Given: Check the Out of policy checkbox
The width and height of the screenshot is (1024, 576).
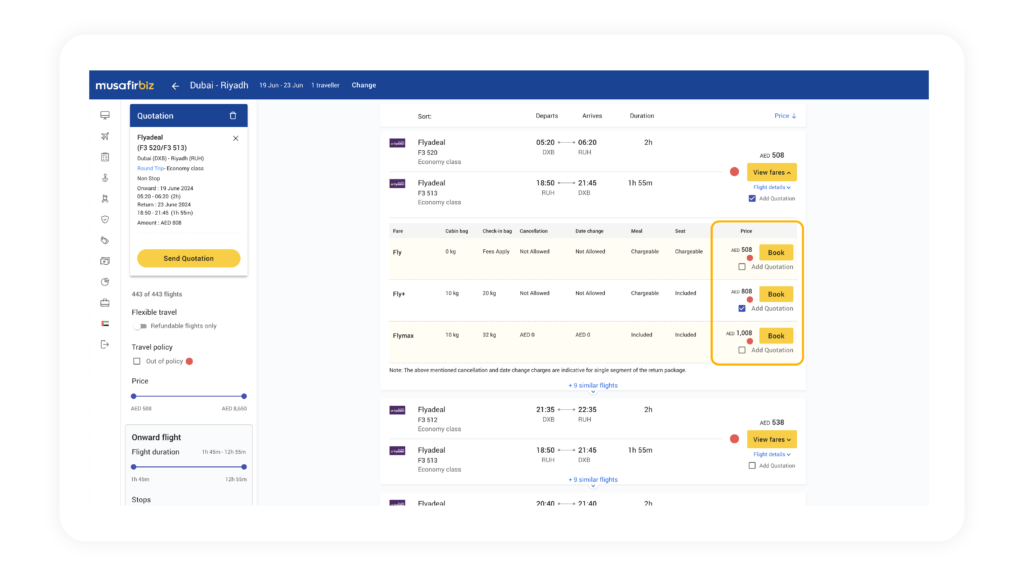Looking at the screenshot, I should pos(136,361).
